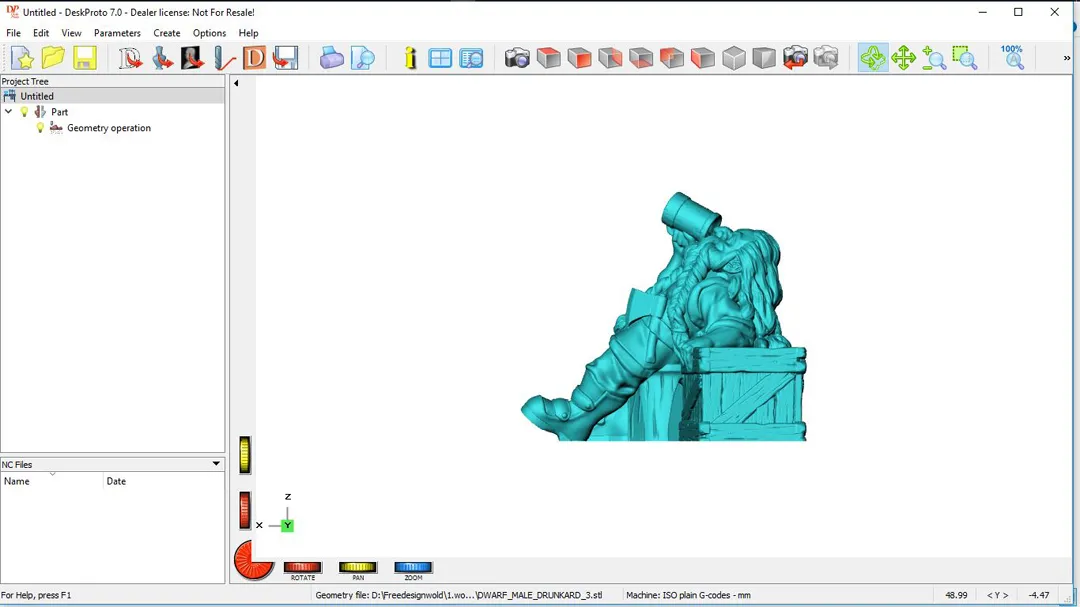1080x607 pixels.
Task: Click the printer icon in the toolbar
Action: [x=331, y=58]
